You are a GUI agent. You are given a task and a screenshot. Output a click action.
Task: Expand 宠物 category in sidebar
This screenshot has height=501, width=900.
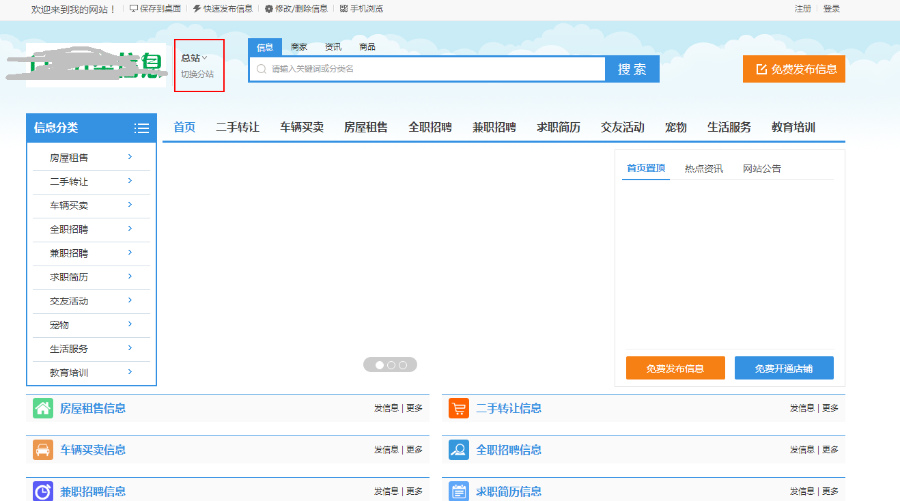(x=91, y=325)
